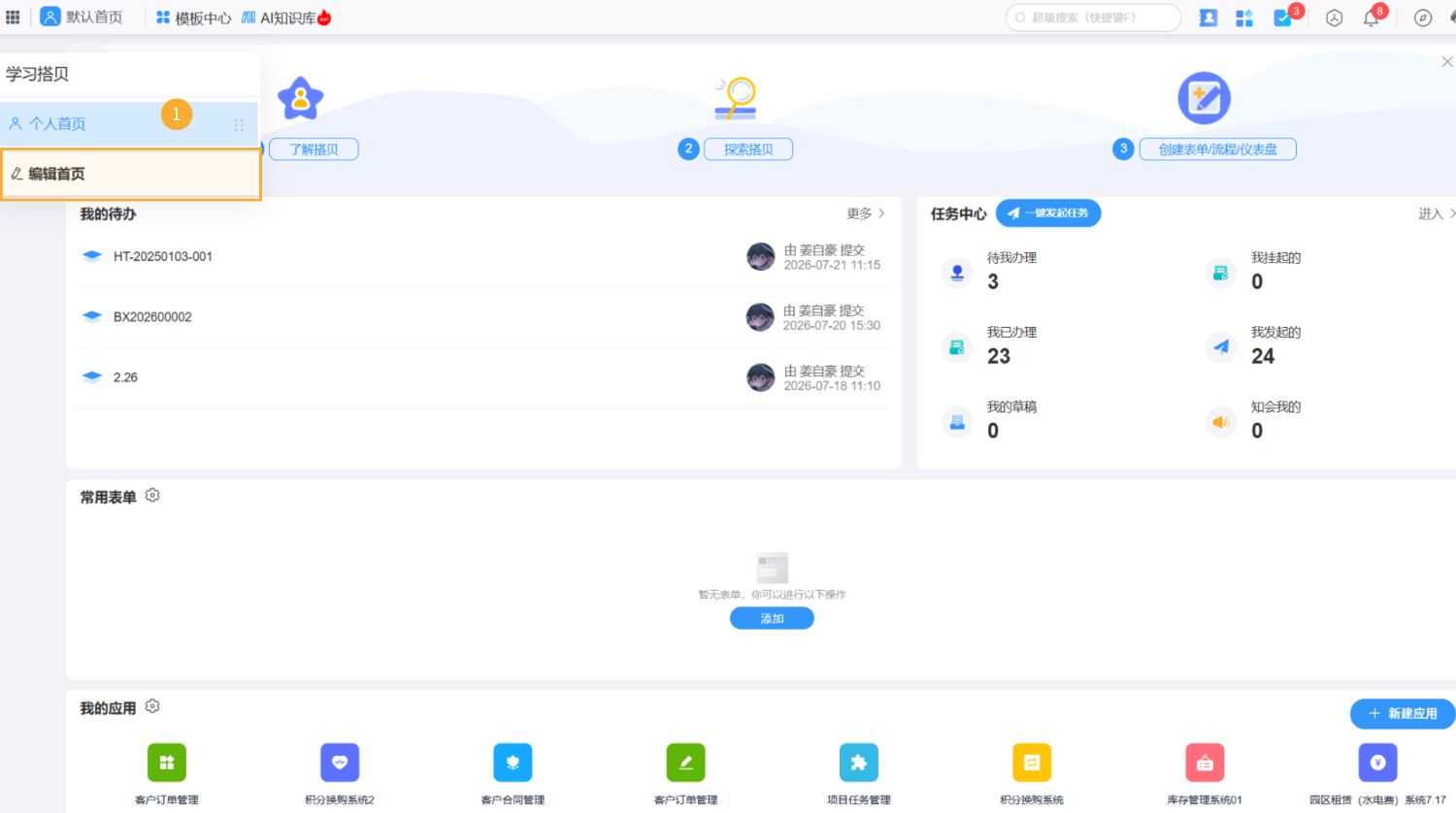Click 创建表单/流程/仪表盘 button
Image resolution: width=1456 pixels, height=813 pixels.
pos(1217,149)
